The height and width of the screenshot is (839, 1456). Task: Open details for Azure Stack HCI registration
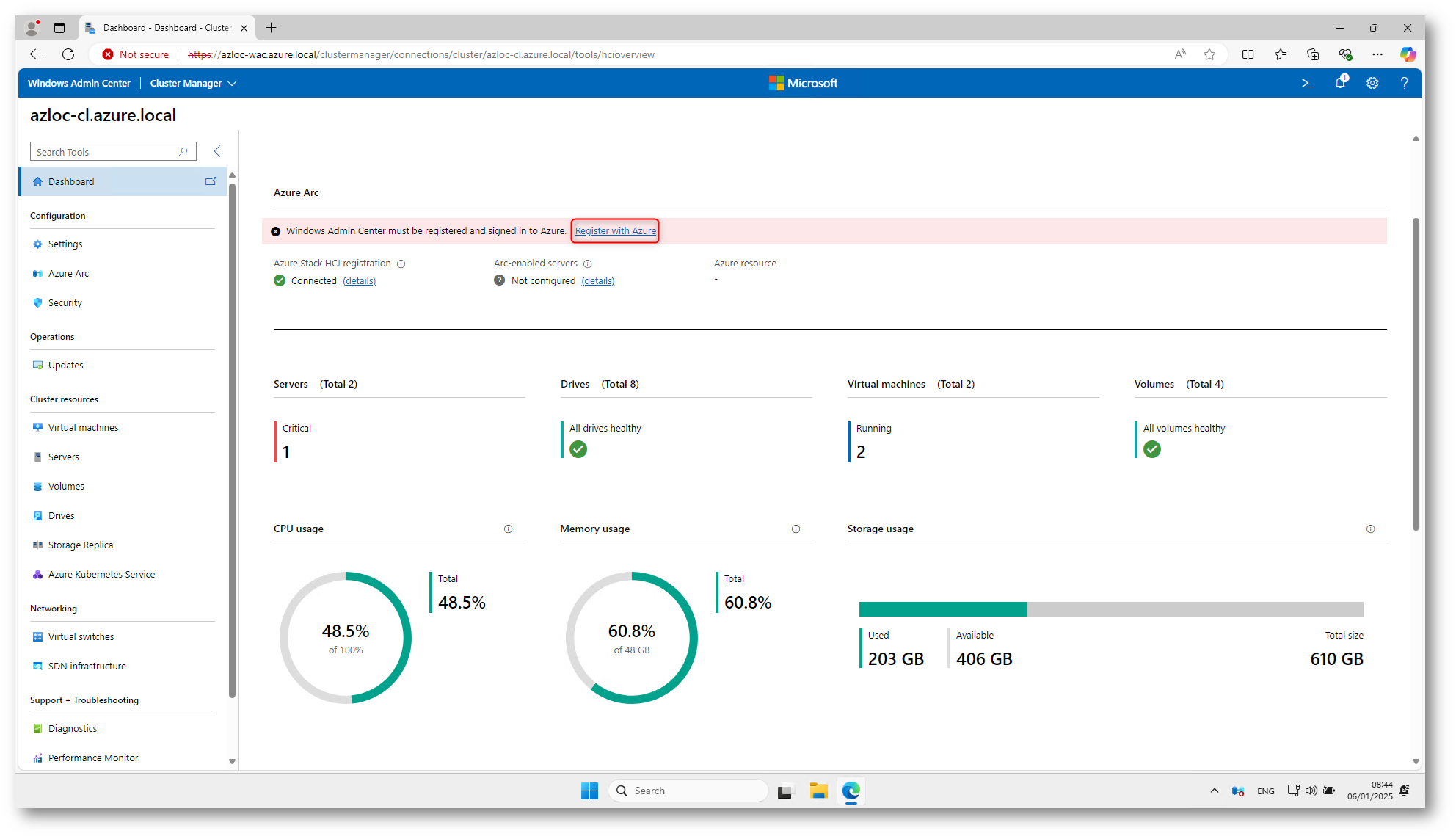coord(359,280)
